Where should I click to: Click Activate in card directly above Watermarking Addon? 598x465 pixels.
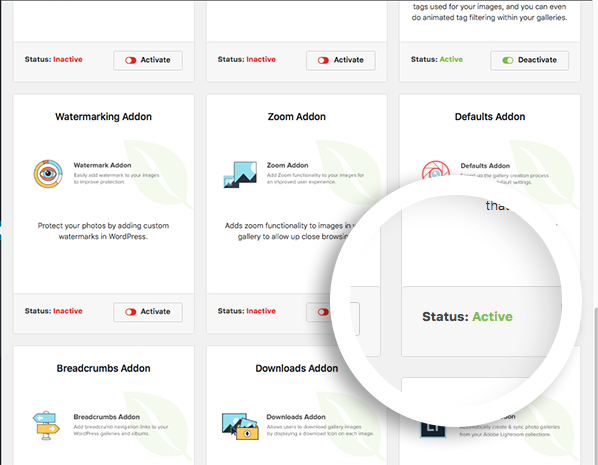coord(148,60)
